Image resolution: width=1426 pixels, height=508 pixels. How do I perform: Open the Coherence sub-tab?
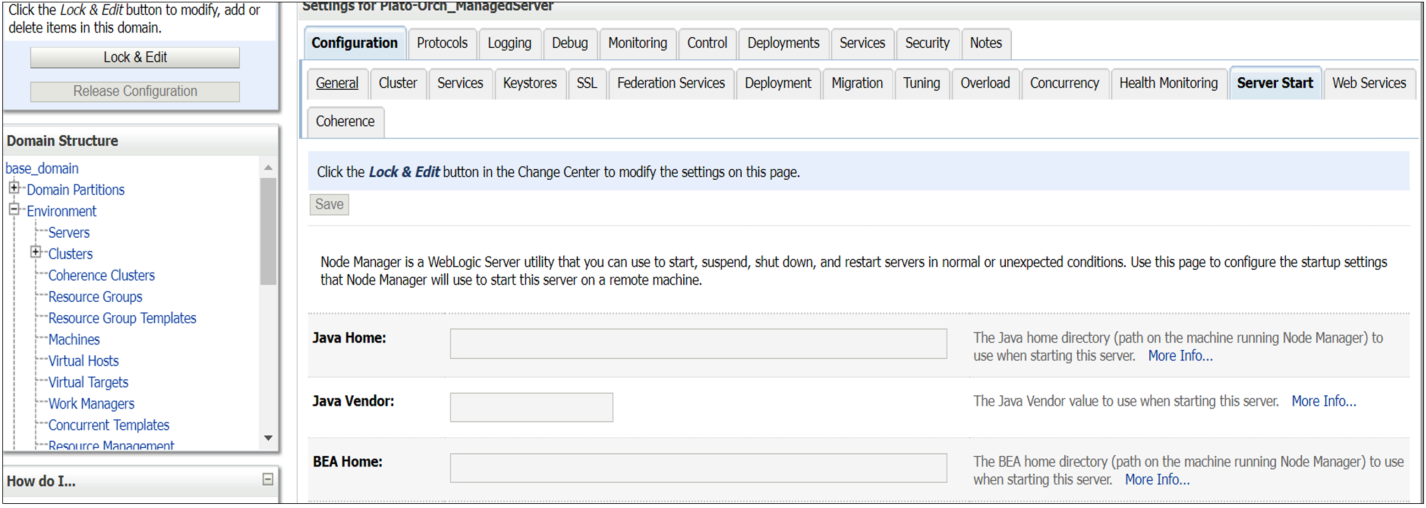[x=345, y=121]
